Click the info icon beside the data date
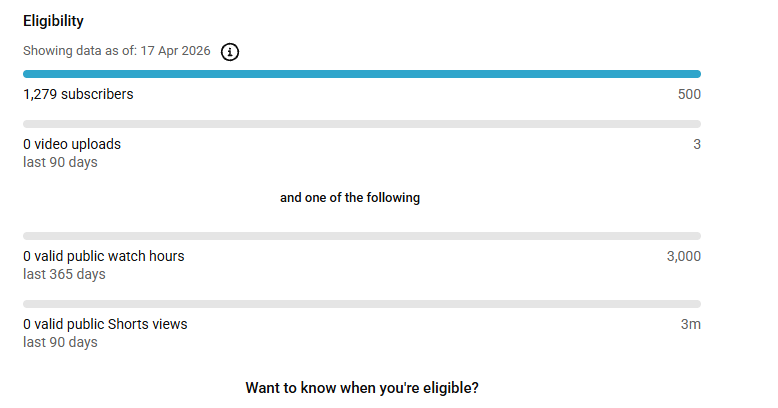The image size is (778, 408). [230, 52]
